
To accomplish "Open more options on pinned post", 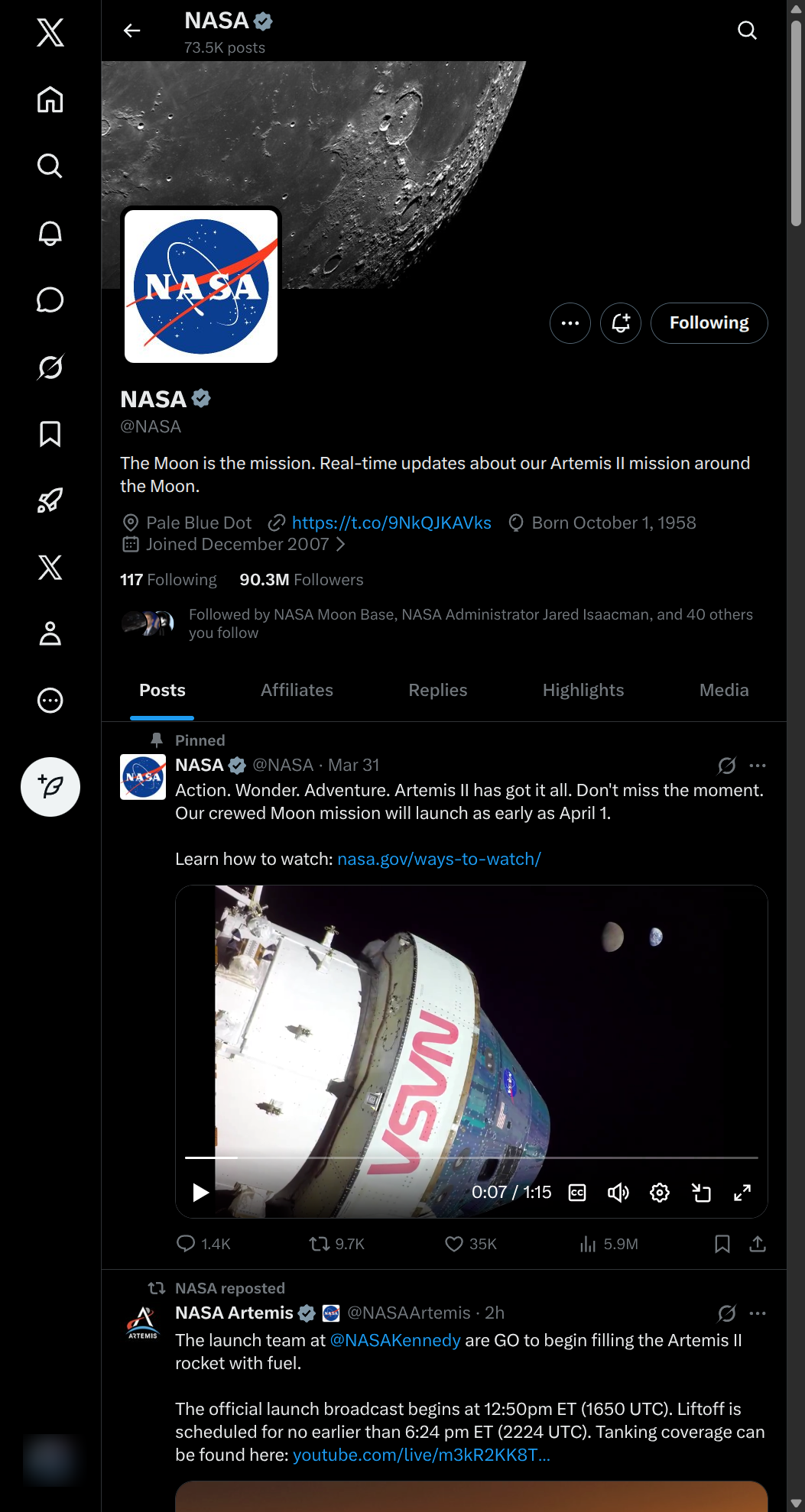I will (x=758, y=766).
